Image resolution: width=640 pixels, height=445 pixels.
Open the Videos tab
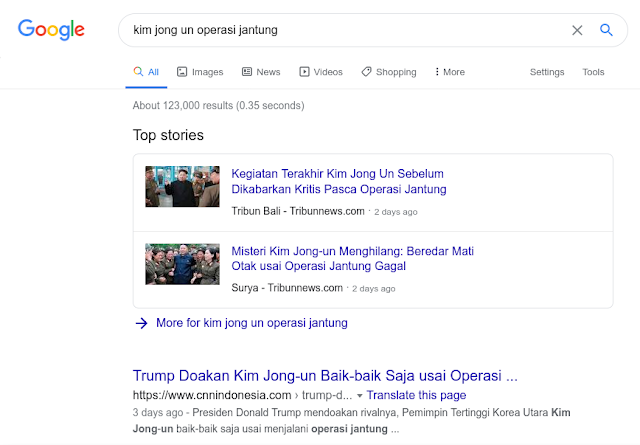point(321,72)
